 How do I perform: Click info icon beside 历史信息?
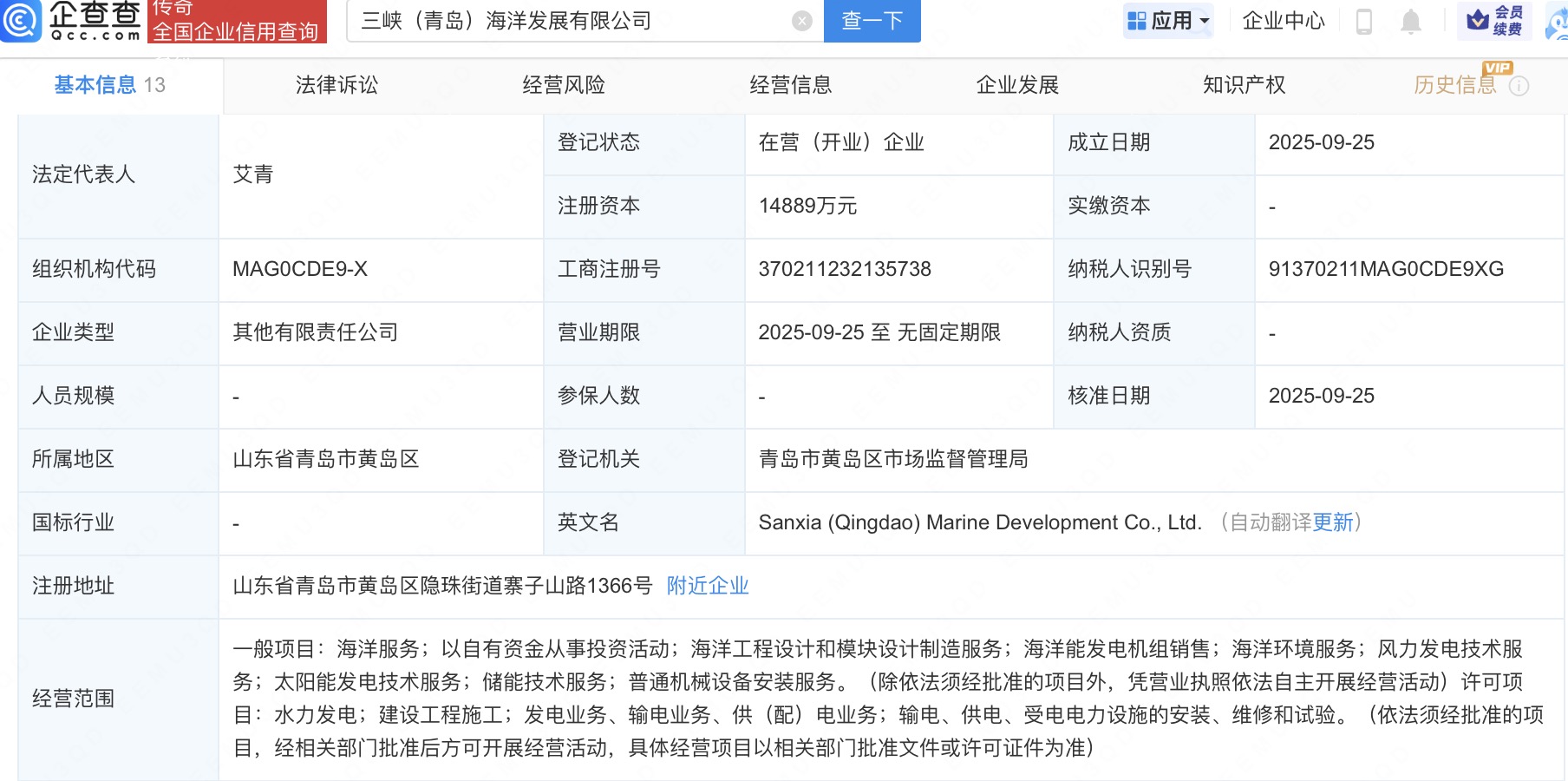[x=1519, y=86]
